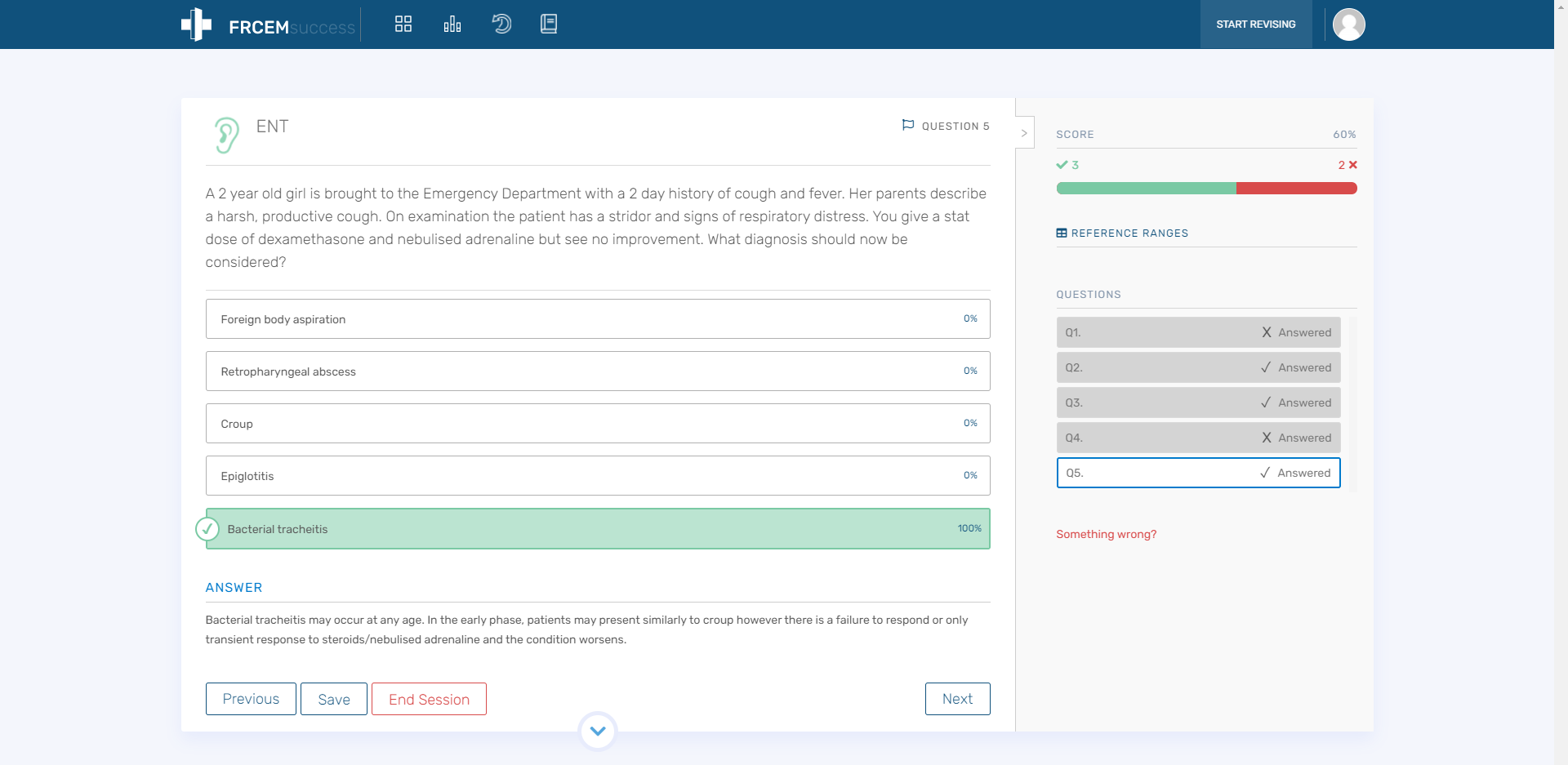The height and width of the screenshot is (765, 1568).
Task: Click the page's vertical scrollbar
Action: (1561, 382)
